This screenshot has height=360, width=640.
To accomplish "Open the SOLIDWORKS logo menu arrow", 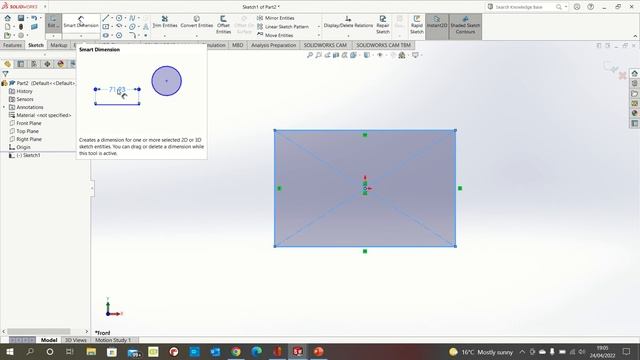I will tap(45, 7).
